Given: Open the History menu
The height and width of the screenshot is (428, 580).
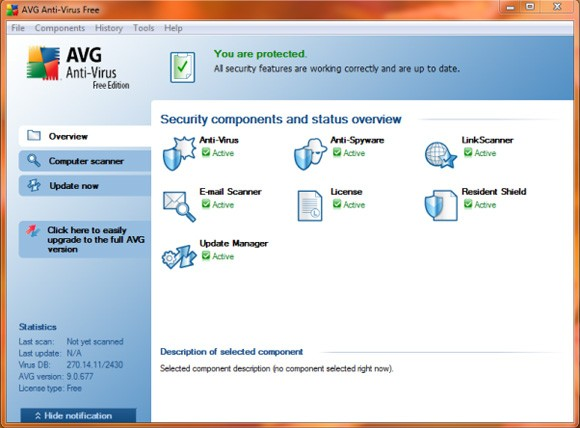Looking at the screenshot, I should (109, 28).
